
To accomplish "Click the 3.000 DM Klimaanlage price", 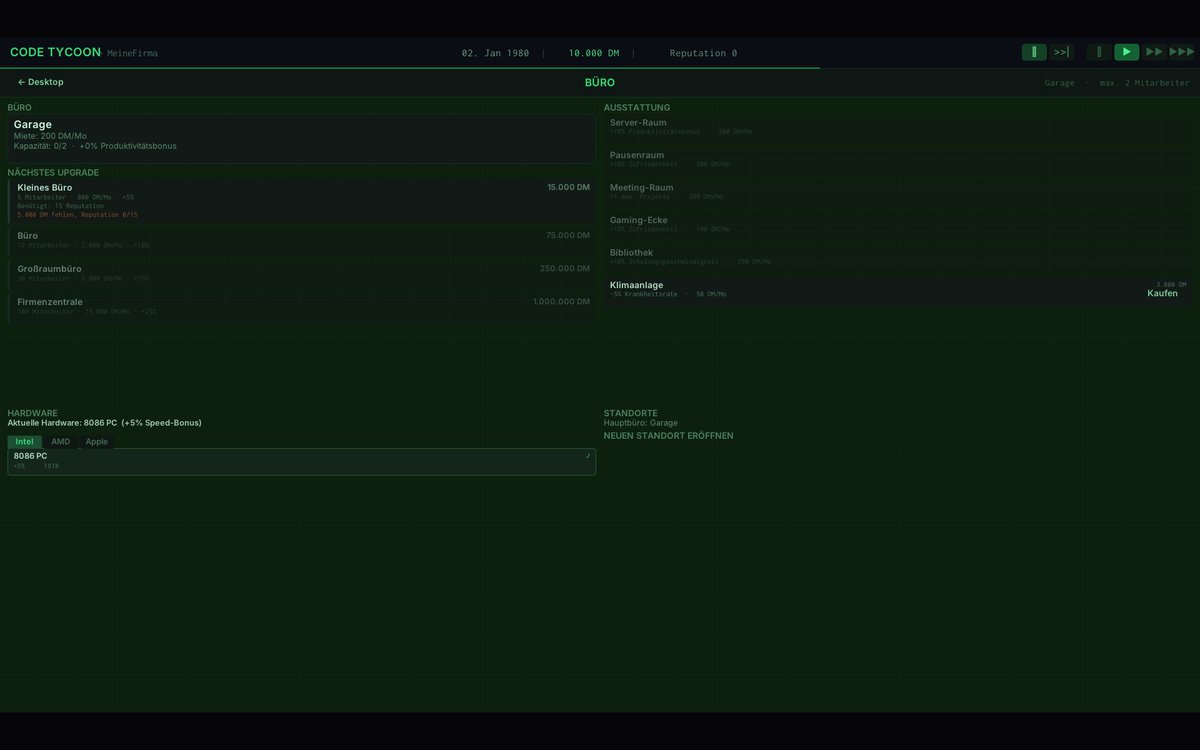I will pyautogui.click(x=1171, y=285).
